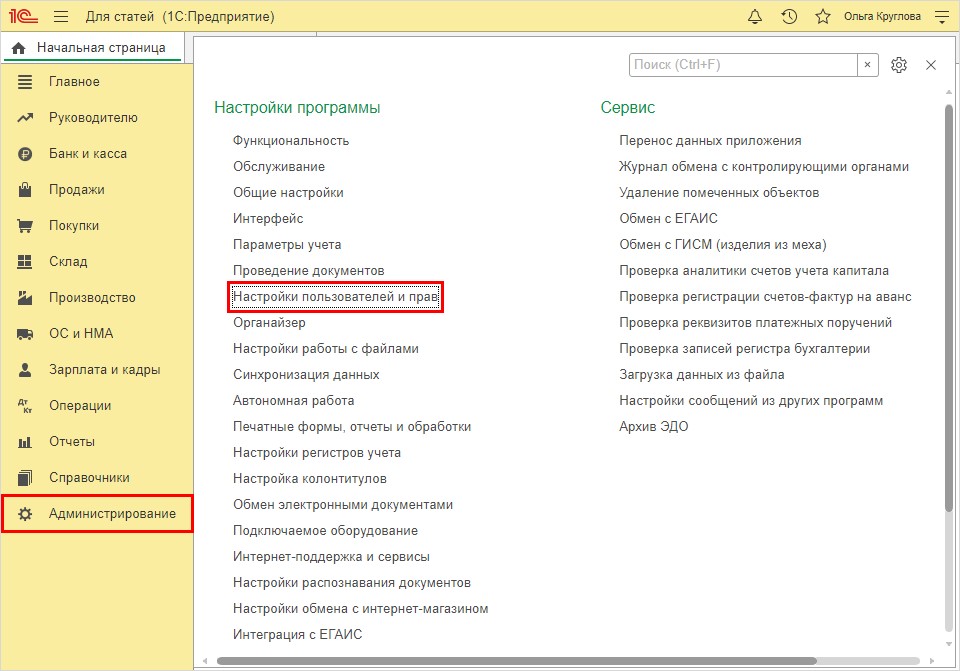Open Администрирование section
Viewport: 960px width, 671px height.
pos(113,514)
